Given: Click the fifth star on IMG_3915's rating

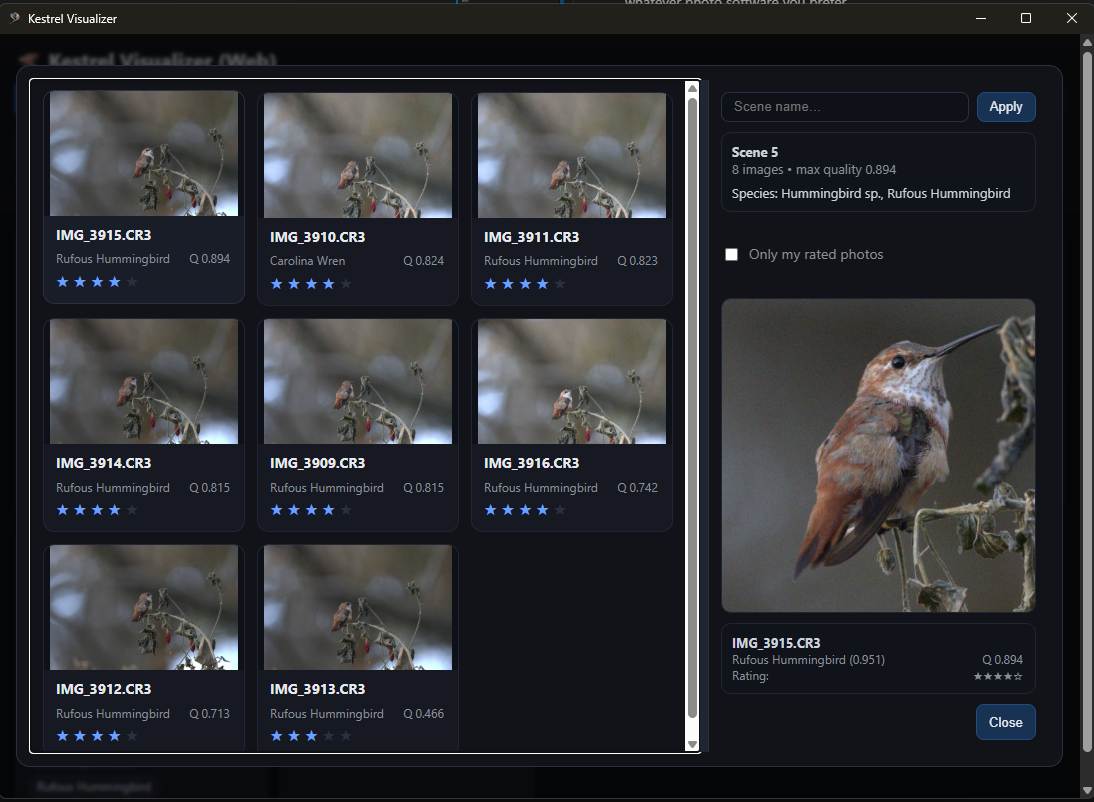Looking at the screenshot, I should point(132,282).
